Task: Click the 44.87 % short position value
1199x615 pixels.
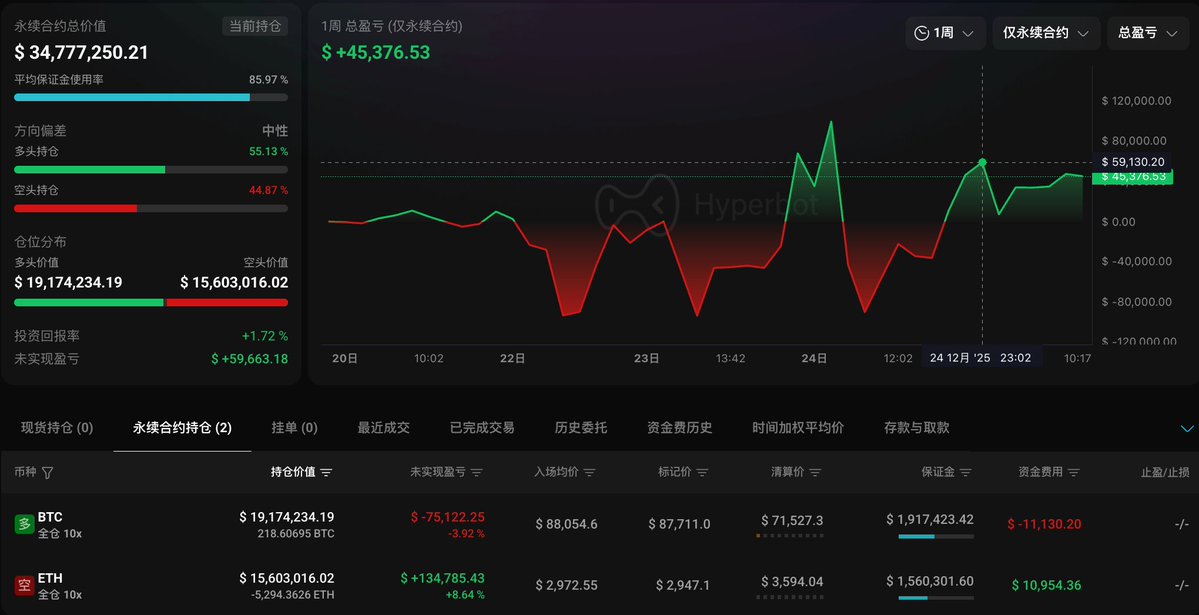Action: pyautogui.click(x=268, y=190)
